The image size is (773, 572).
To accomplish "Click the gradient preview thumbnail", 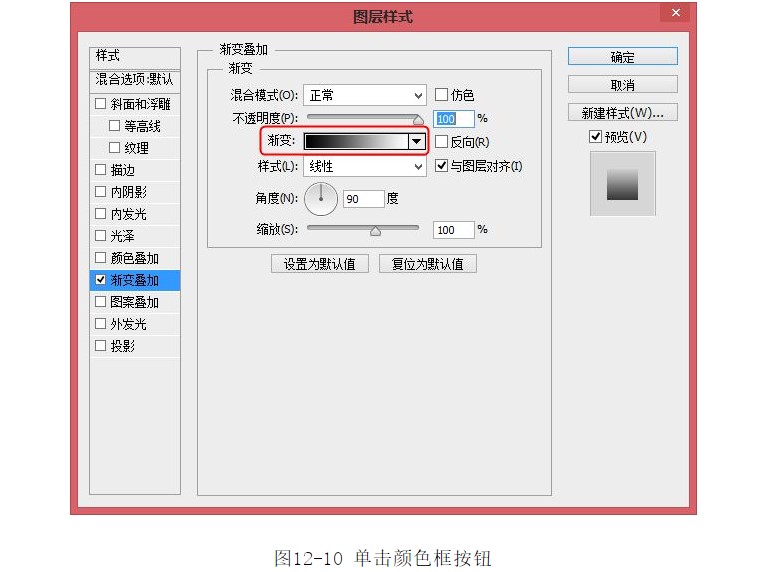I will [x=622, y=184].
